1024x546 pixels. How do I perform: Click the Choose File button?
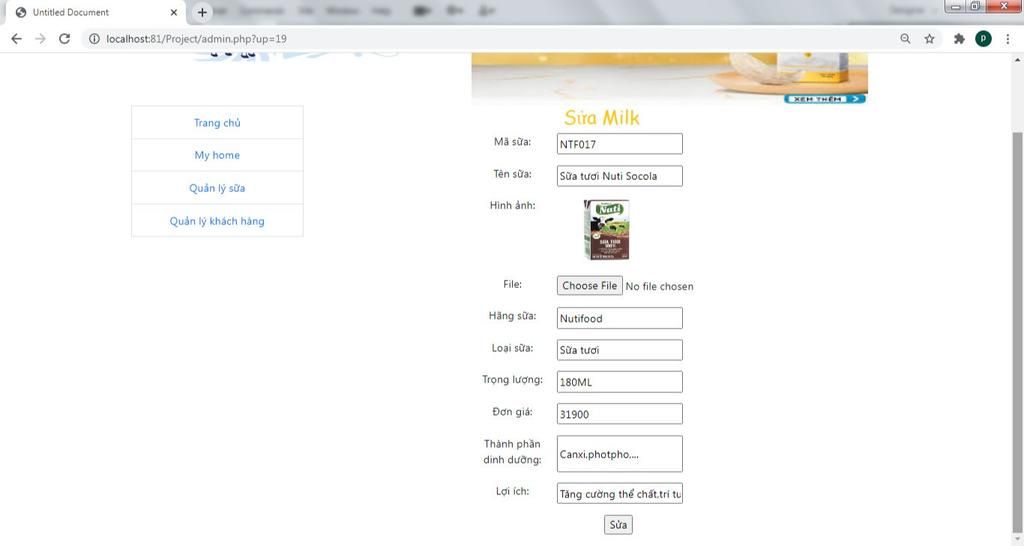[590, 285]
